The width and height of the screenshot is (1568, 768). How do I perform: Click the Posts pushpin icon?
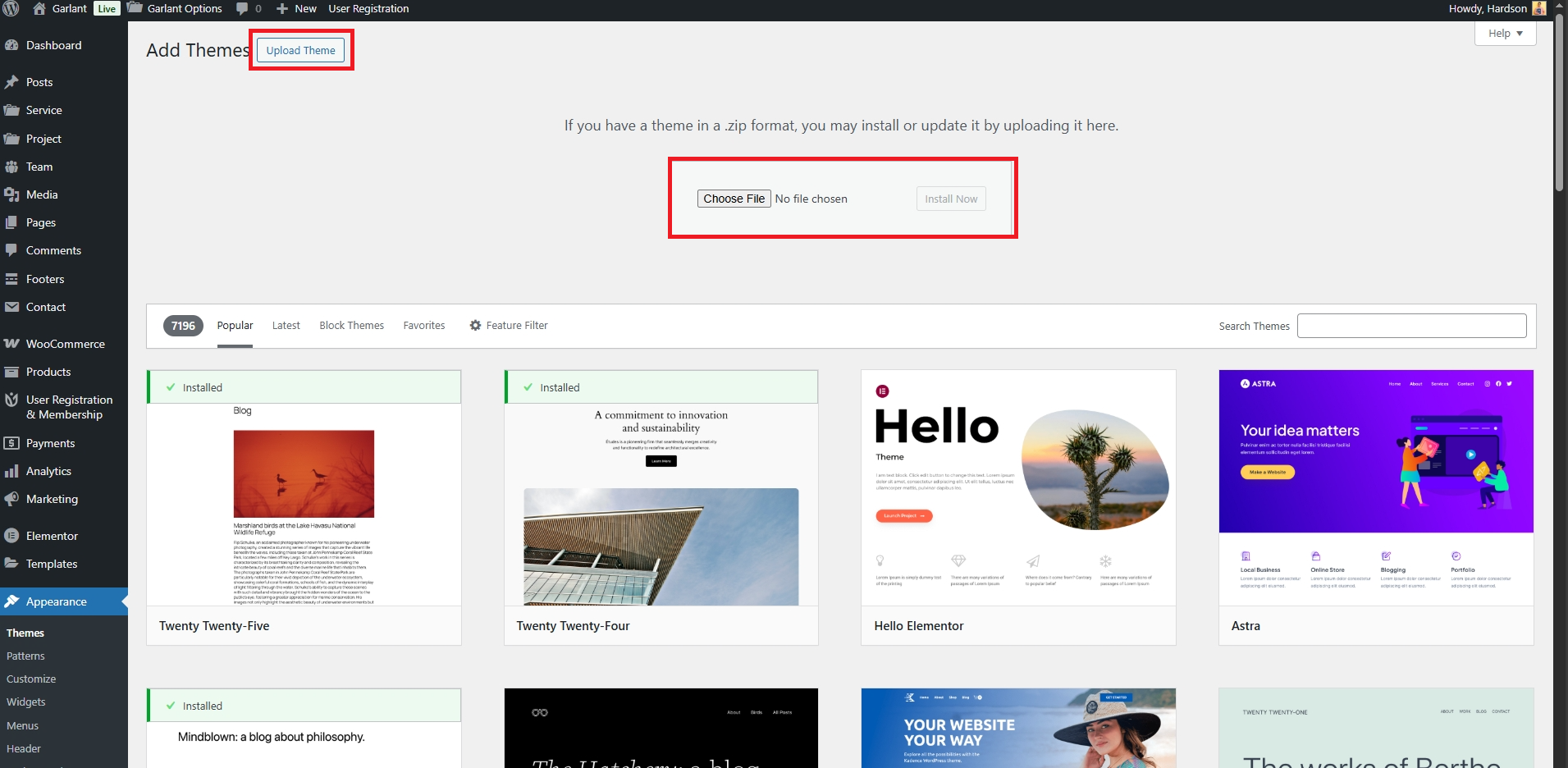point(11,82)
